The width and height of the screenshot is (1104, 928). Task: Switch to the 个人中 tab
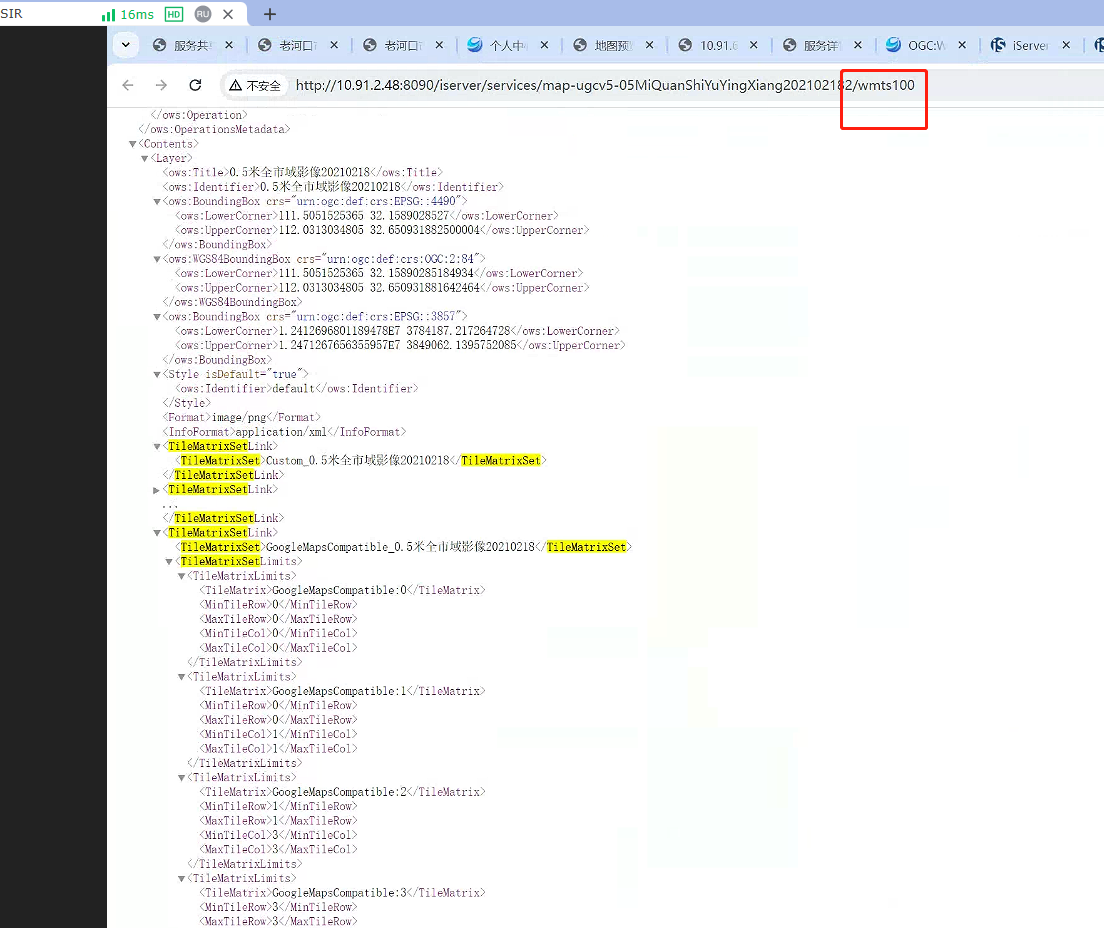507,45
